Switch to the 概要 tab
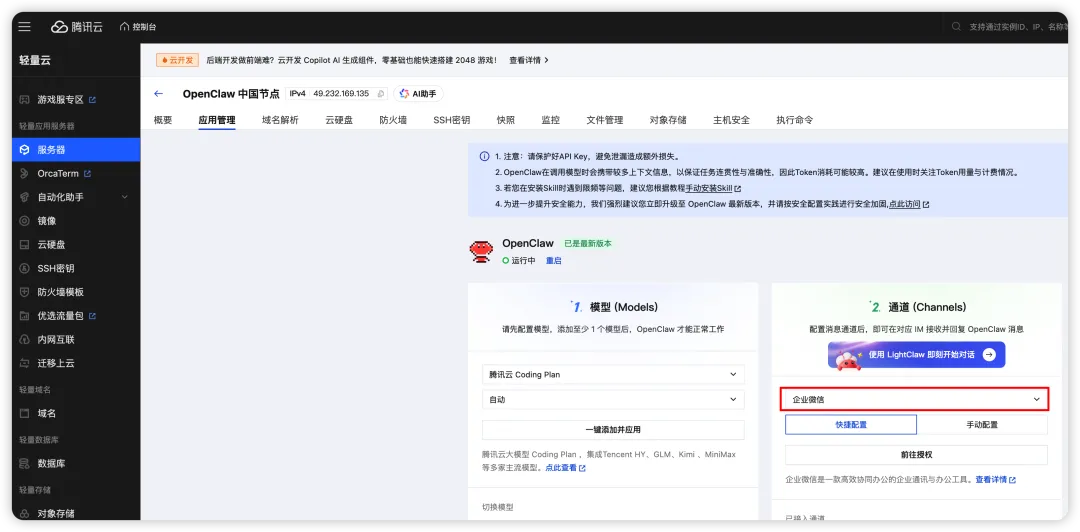This screenshot has height=532, width=1080. pos(163,120)
